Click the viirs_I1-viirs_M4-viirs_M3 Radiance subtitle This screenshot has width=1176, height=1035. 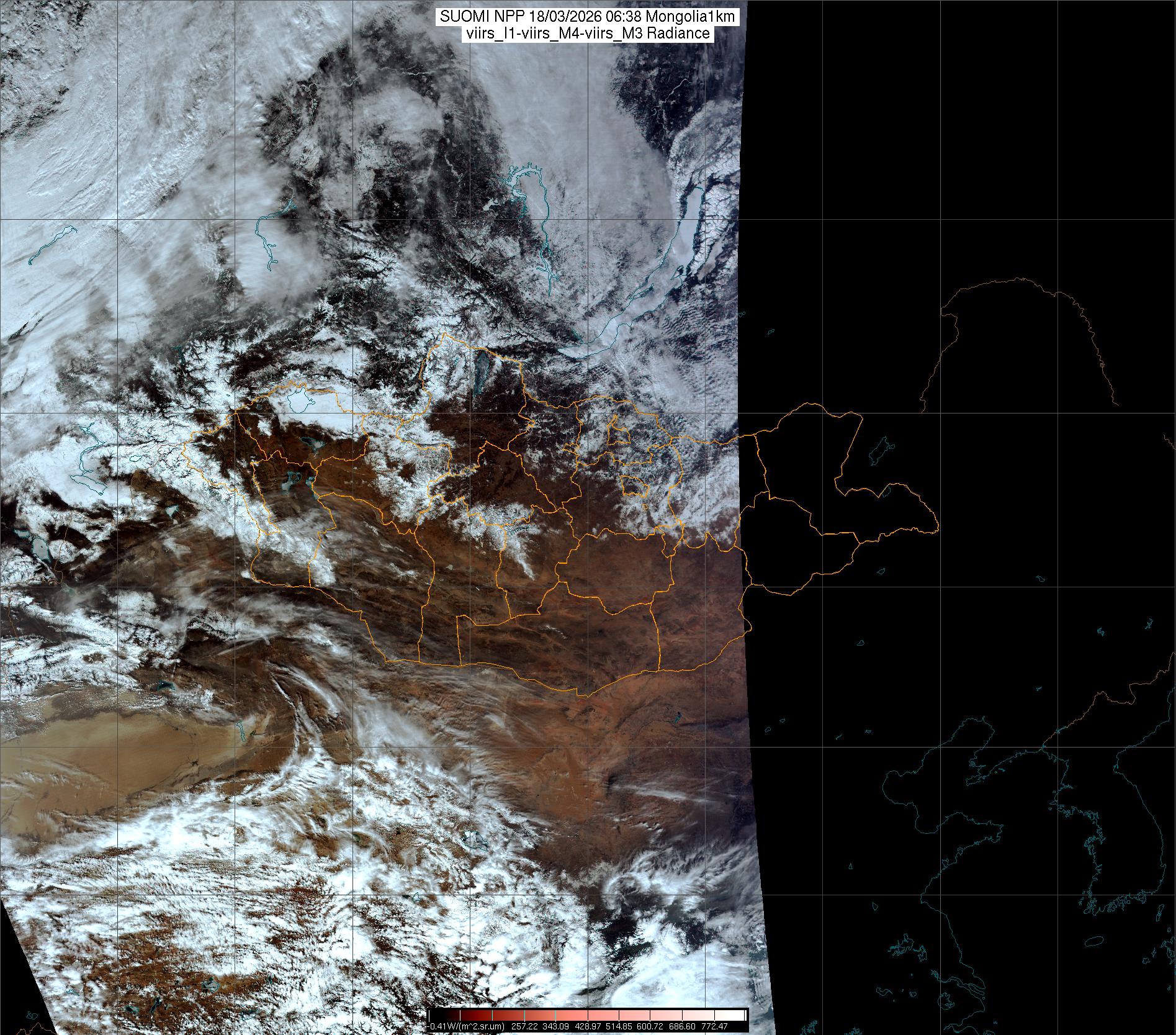coord(587,34)
